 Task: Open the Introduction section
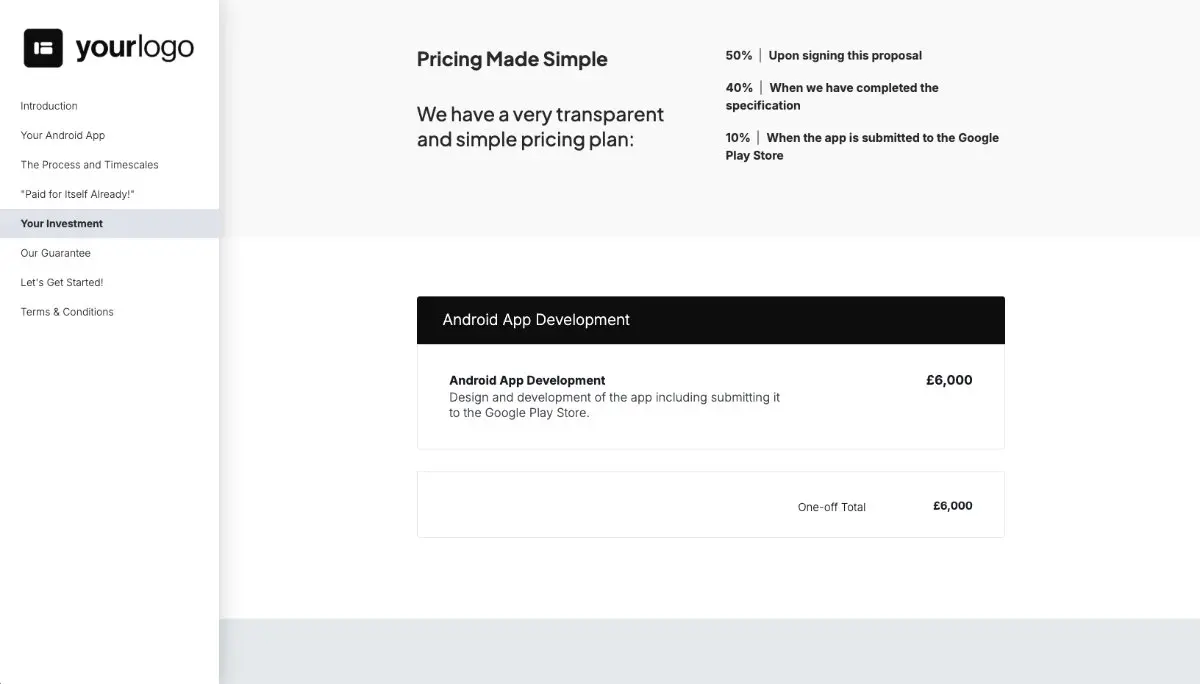[x=48, y=105]
